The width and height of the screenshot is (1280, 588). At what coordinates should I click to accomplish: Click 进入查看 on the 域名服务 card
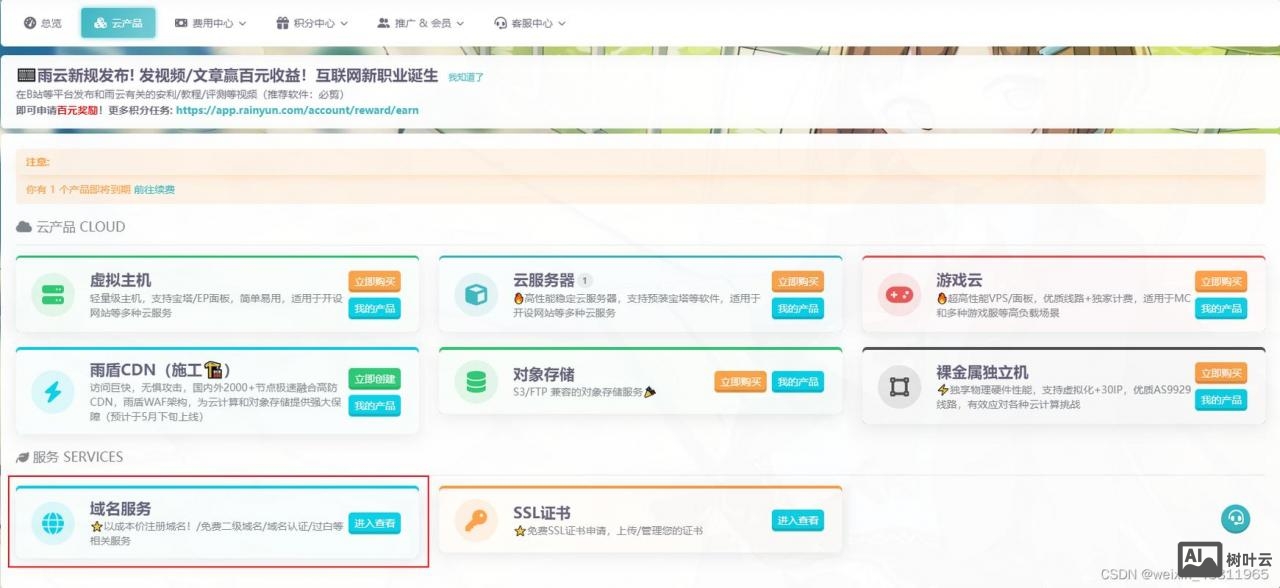pos(373,522)
